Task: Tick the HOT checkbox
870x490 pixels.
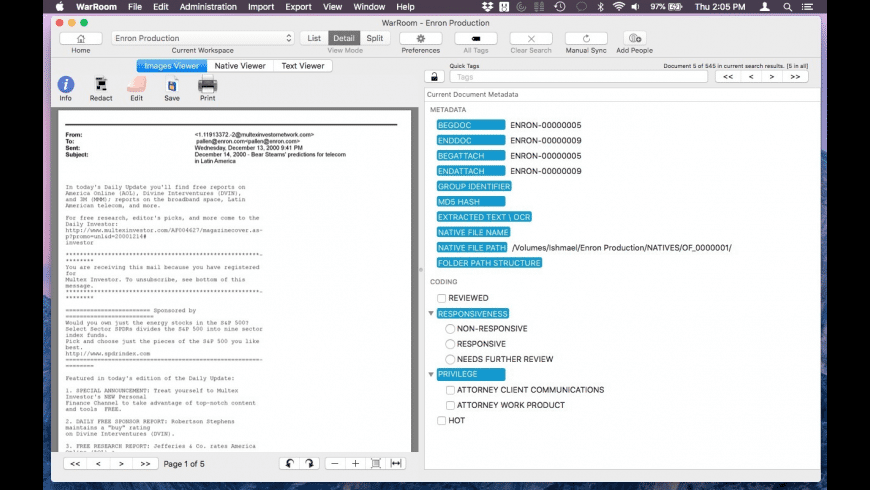Action: pyautogui.click(x=442, y=421)
